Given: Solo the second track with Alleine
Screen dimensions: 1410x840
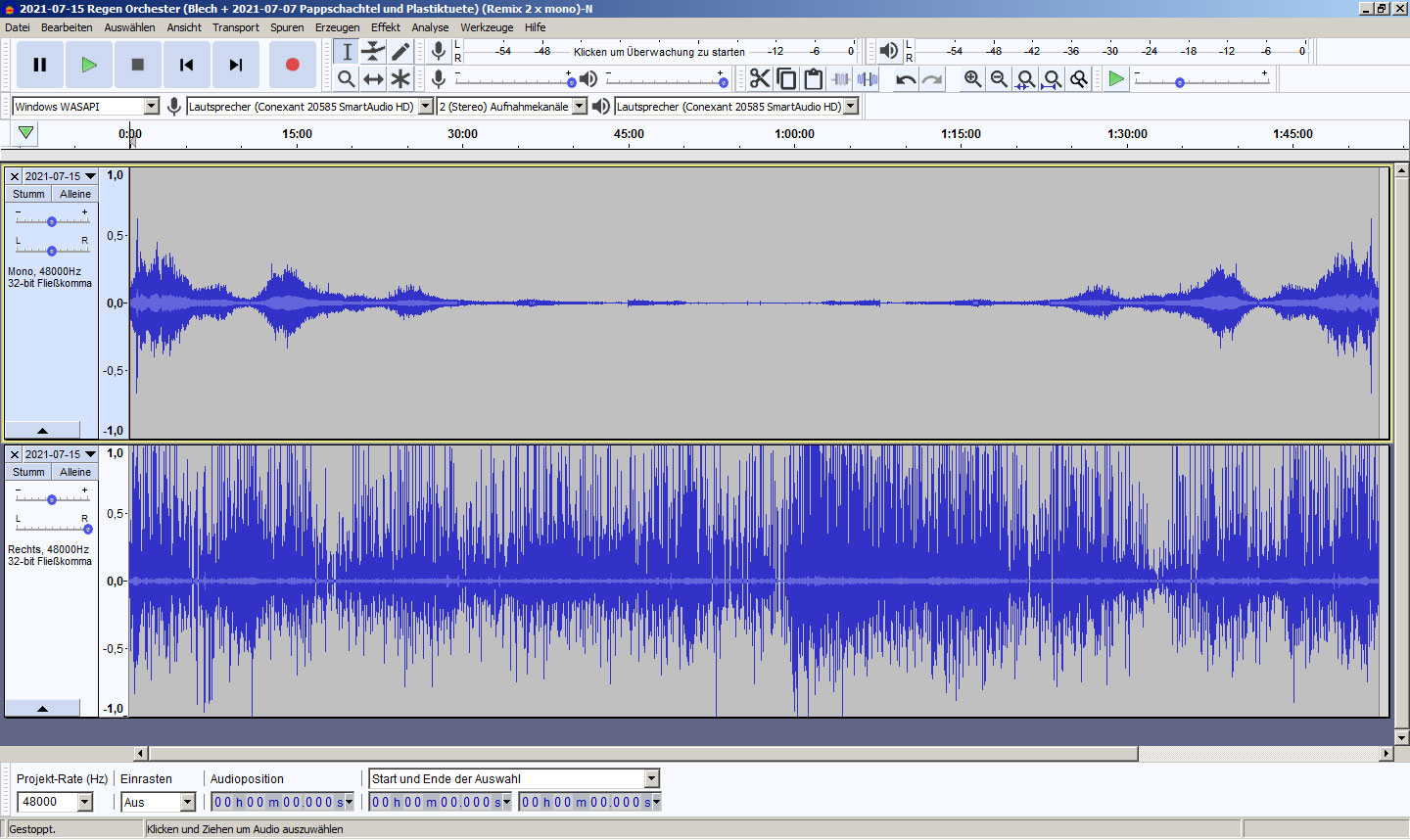Looking at the screenshot, I should (75, 472).
